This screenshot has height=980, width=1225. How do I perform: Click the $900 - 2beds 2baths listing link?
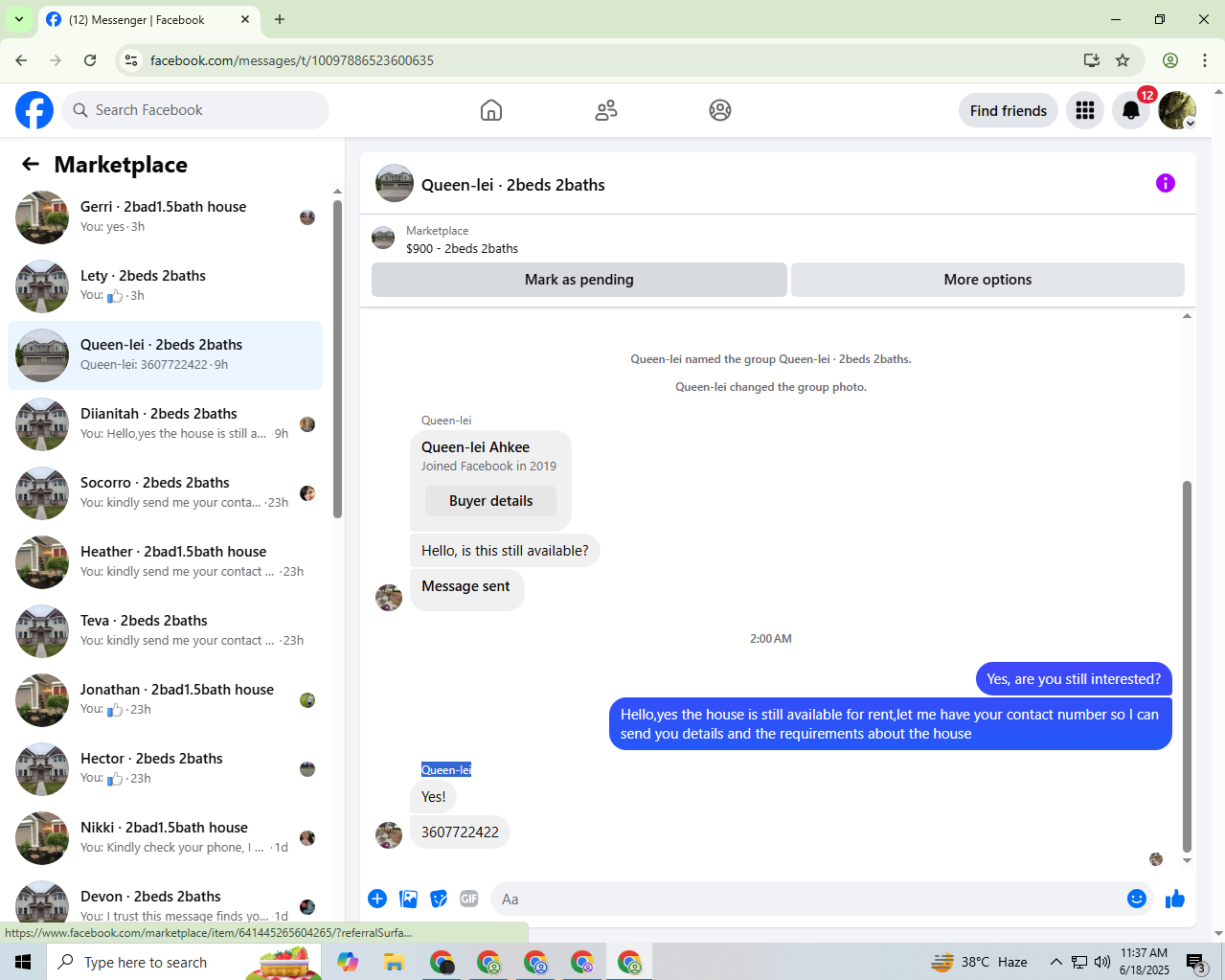pyautogui.click(x=462, y=248)
